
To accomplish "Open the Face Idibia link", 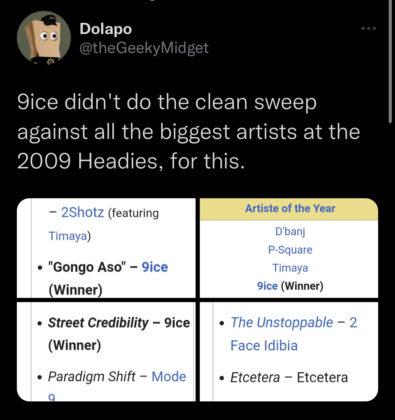I will 264,345.
